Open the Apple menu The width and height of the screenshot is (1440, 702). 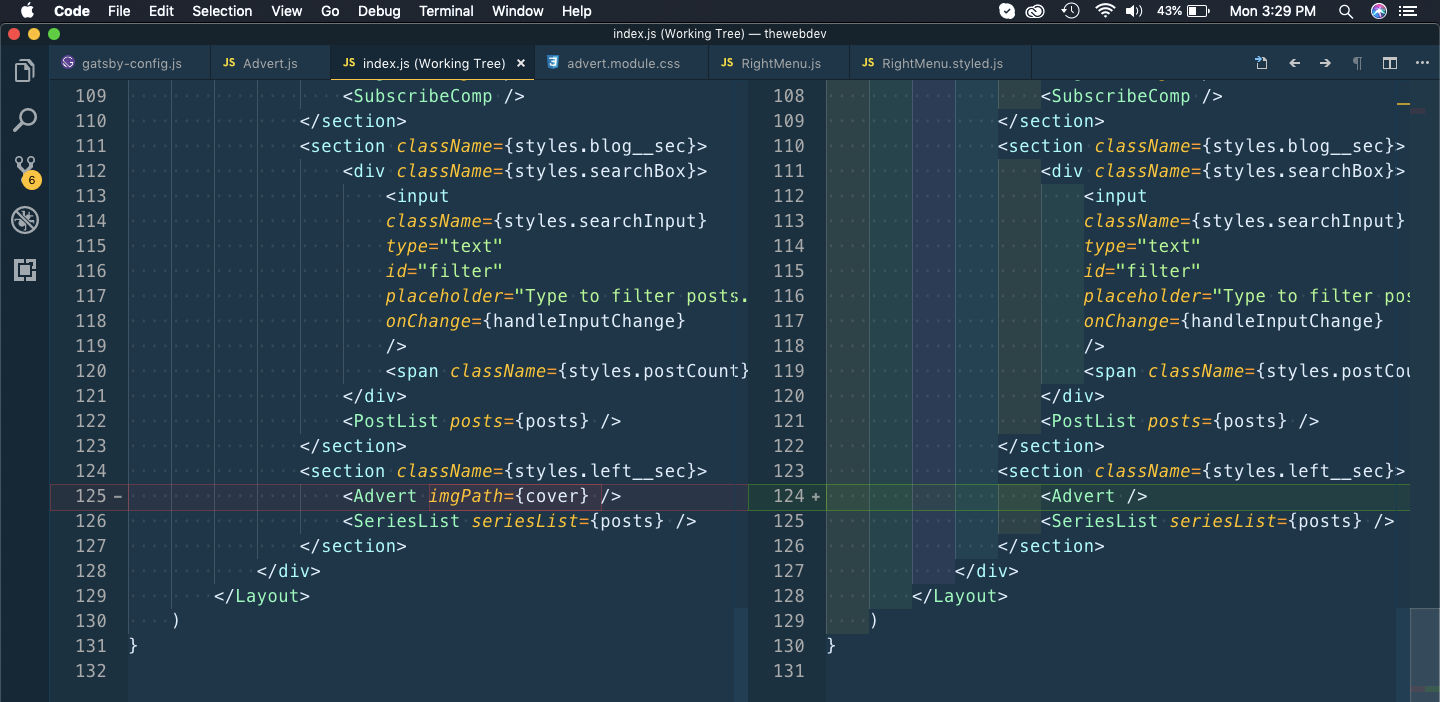(x=27, y=11)
